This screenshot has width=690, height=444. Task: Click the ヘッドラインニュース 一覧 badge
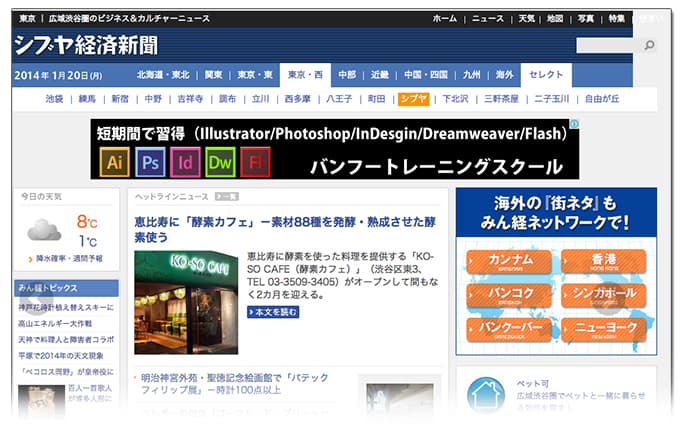point(227,197)
